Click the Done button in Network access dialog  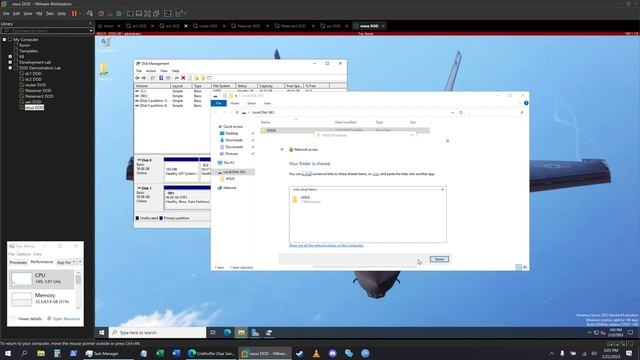tap(439, 260)
